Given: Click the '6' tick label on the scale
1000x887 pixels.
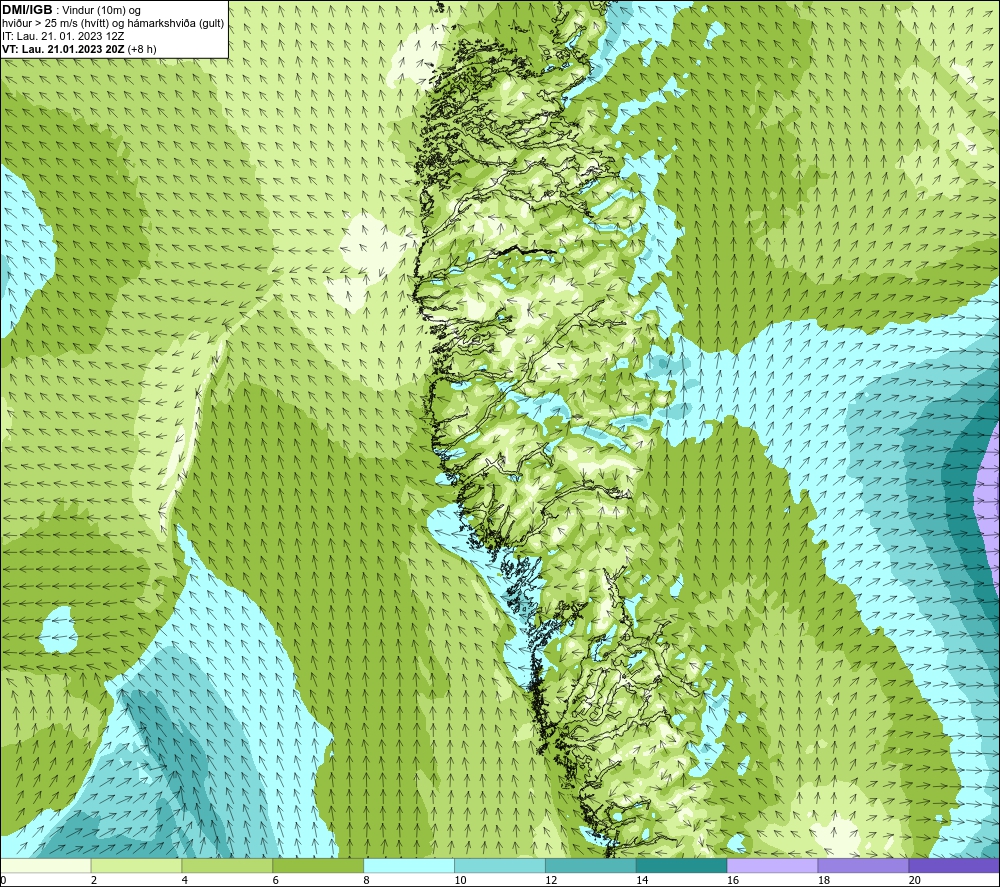Looking at the screenshot, I should 276,880.
